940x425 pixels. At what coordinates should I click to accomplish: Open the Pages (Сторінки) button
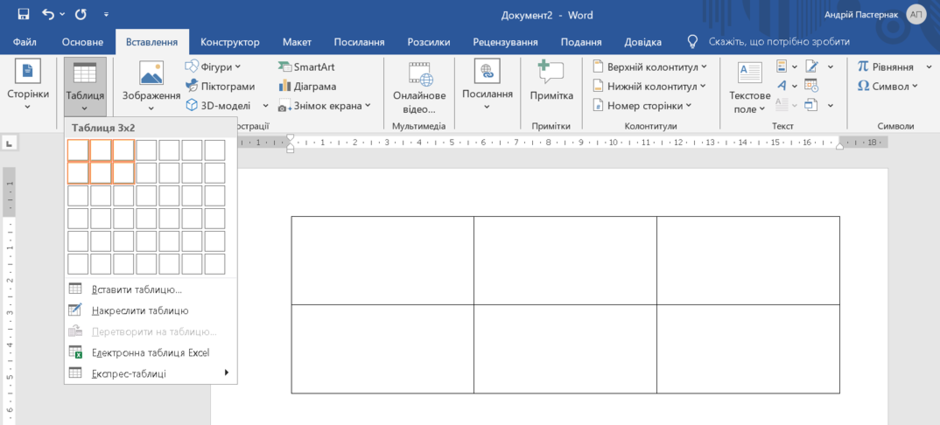pos(28,86)
